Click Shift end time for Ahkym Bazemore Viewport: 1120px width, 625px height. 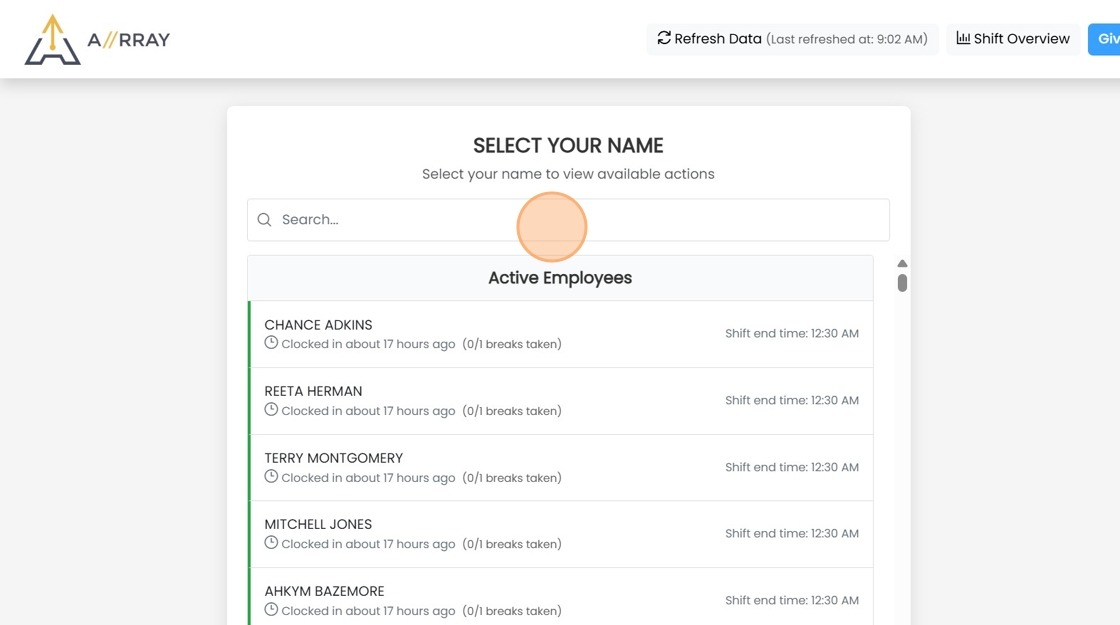tap(791, 601)
